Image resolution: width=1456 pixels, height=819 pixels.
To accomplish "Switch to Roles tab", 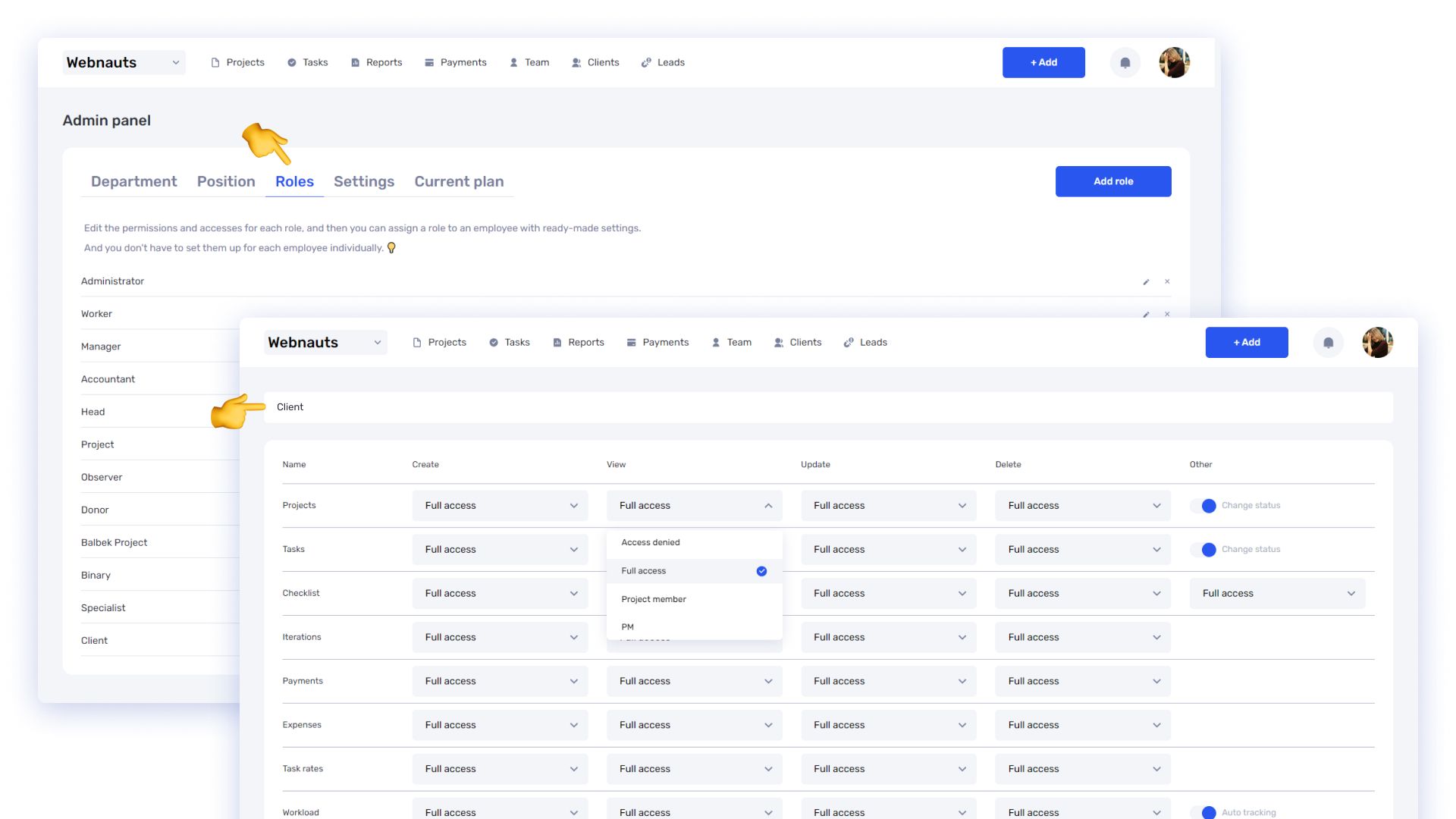I will tap(294, 182).
